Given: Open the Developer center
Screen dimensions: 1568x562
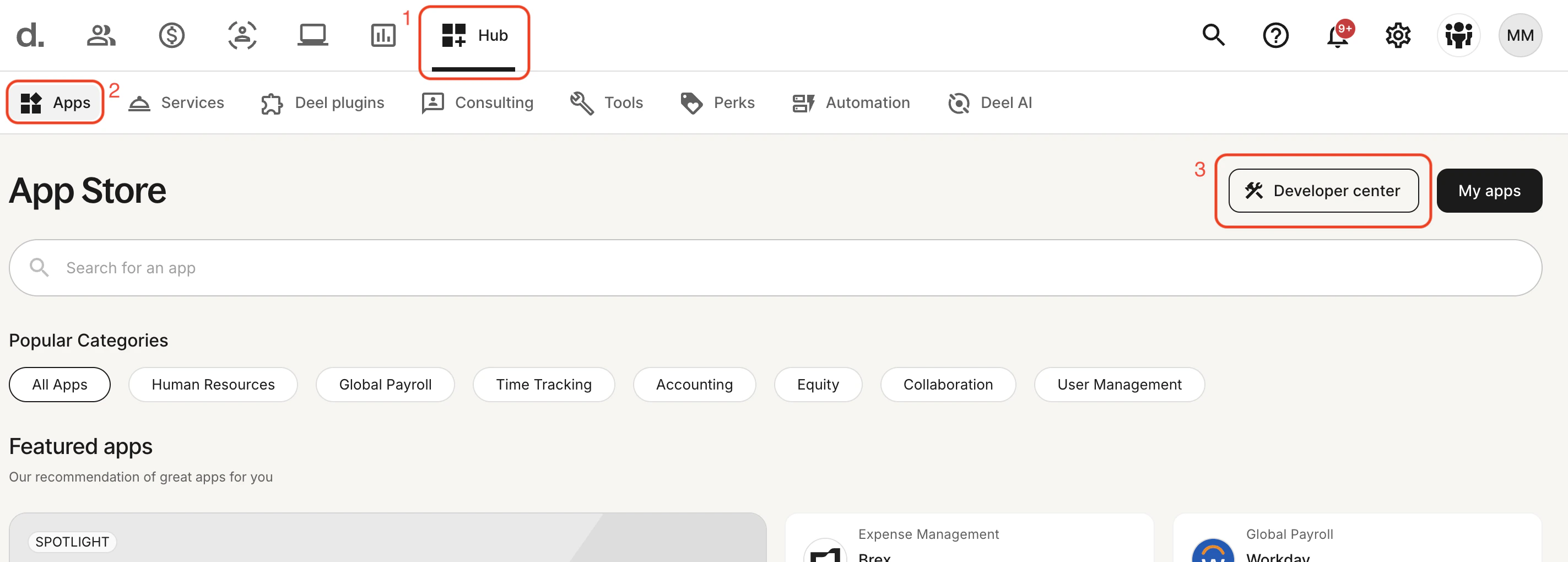Looking at the screenshot, I should tap(1322, 190).
